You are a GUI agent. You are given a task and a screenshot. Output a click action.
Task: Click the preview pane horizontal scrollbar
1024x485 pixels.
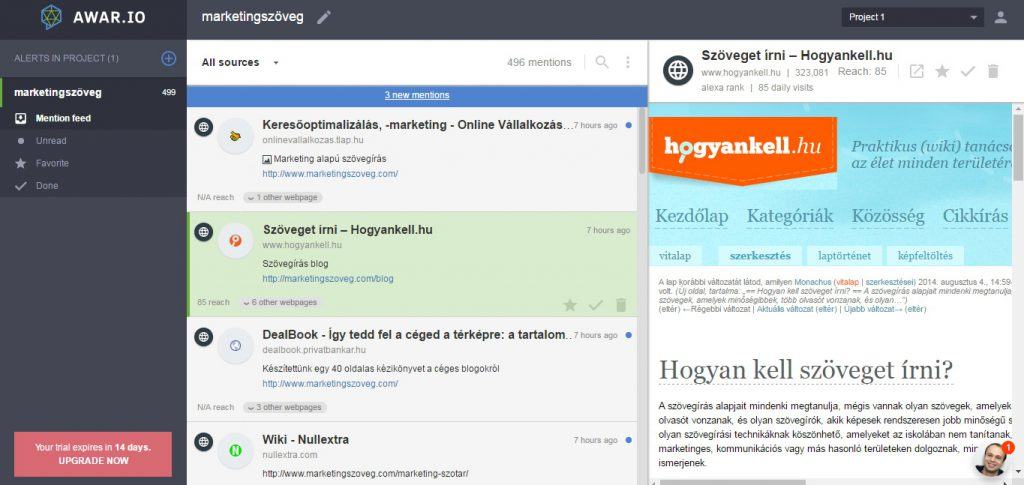(731, 482)
